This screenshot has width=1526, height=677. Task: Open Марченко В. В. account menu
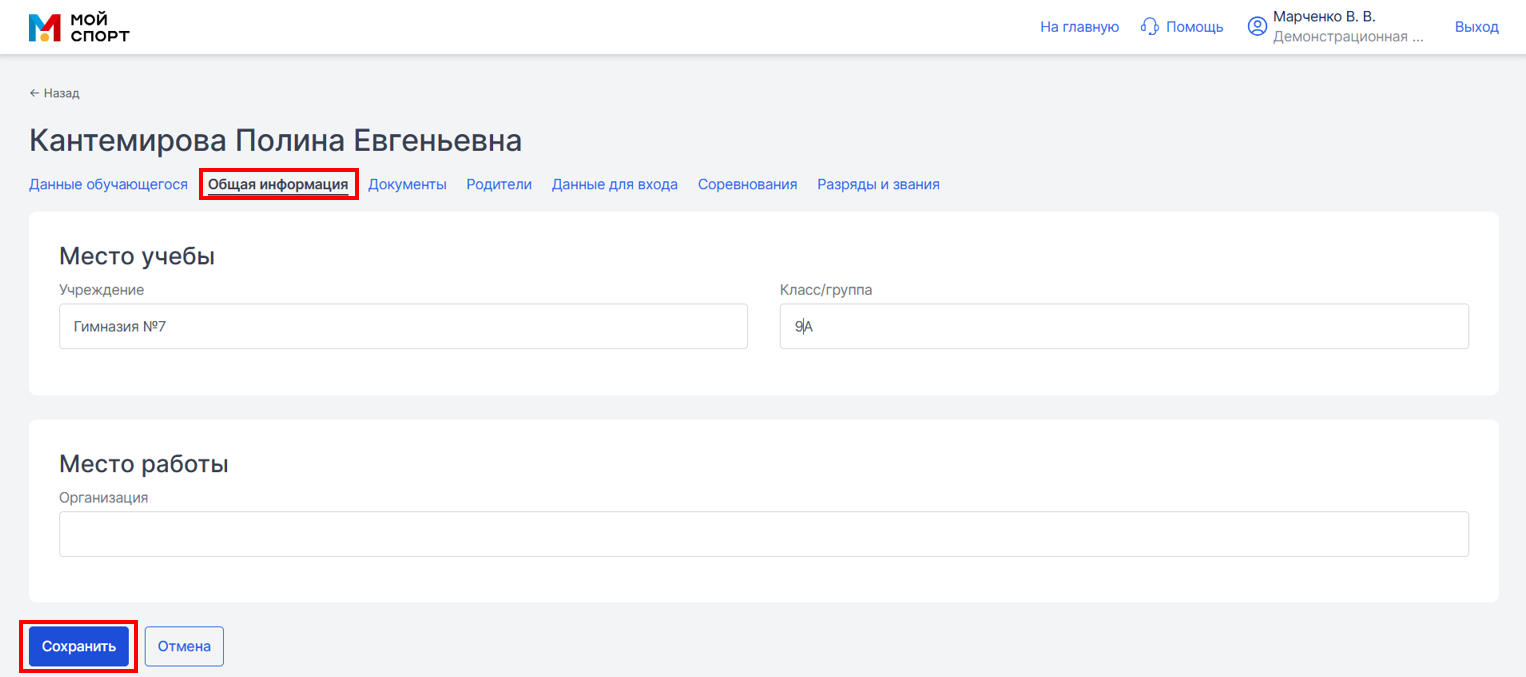click(x=1324, y=17)
